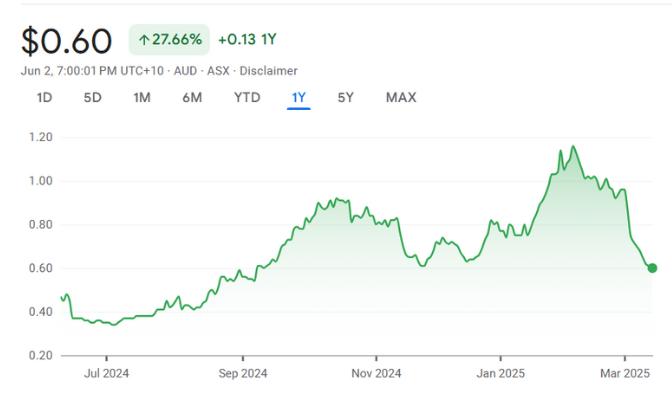Click the Sep 2024 axis label
This screenshot has height=400, width=672.
[242, 374]
